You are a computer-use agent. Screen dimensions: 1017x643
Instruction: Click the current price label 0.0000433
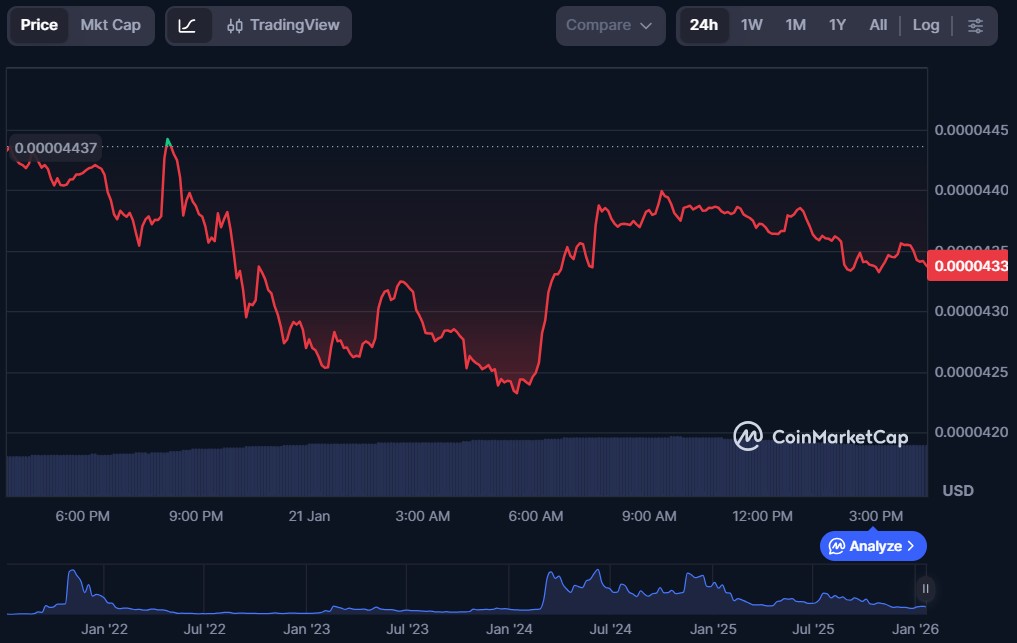tap(971, 267)
